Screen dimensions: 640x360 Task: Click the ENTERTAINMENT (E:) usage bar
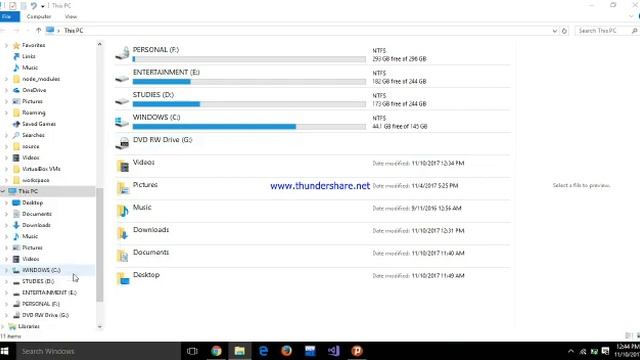pyautogui.click(x=249, y=82)
